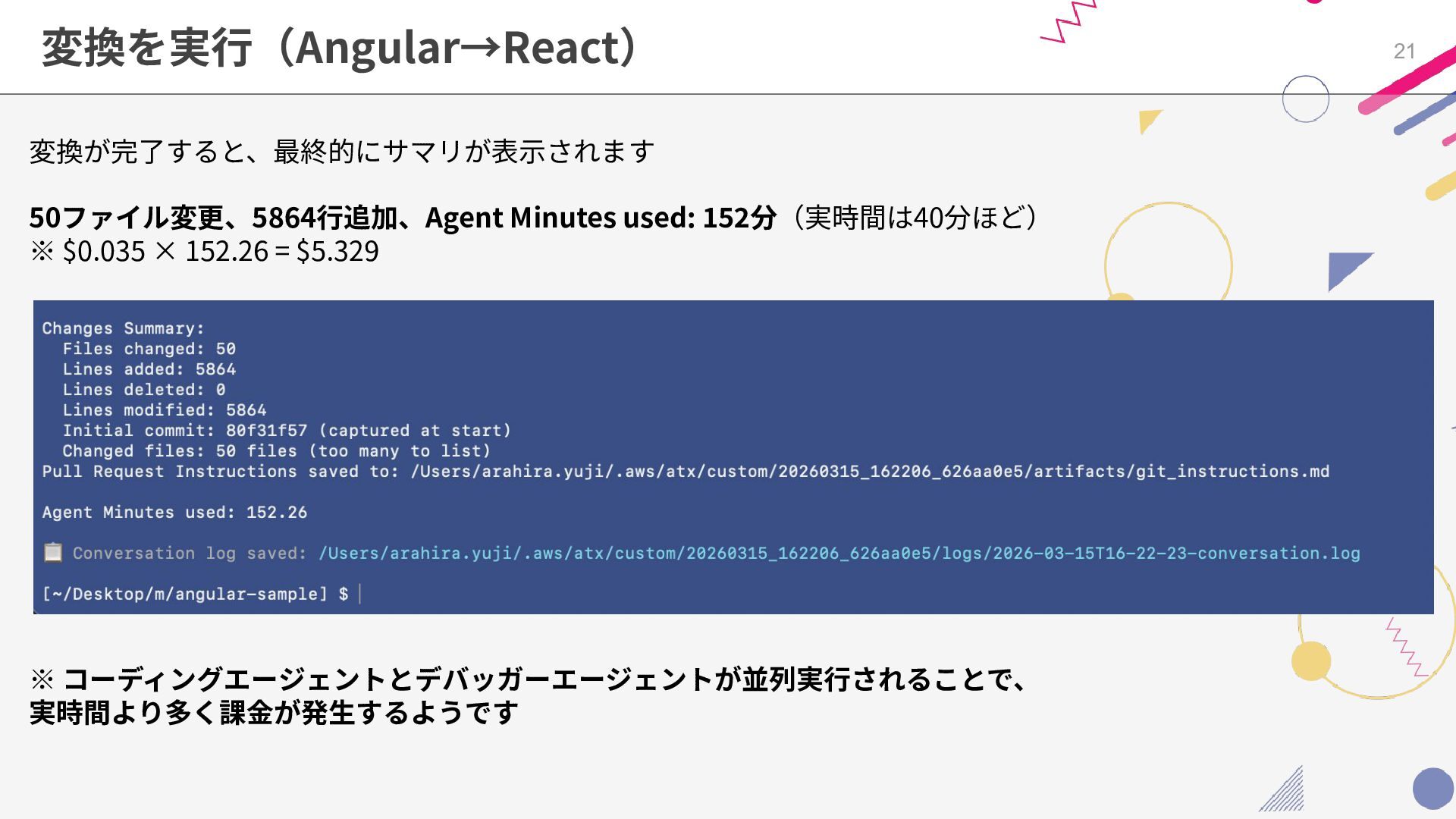This screenshot has width=1456, height=819.
Task: Click the slide number 21
Action: (x=1404, y=51)
